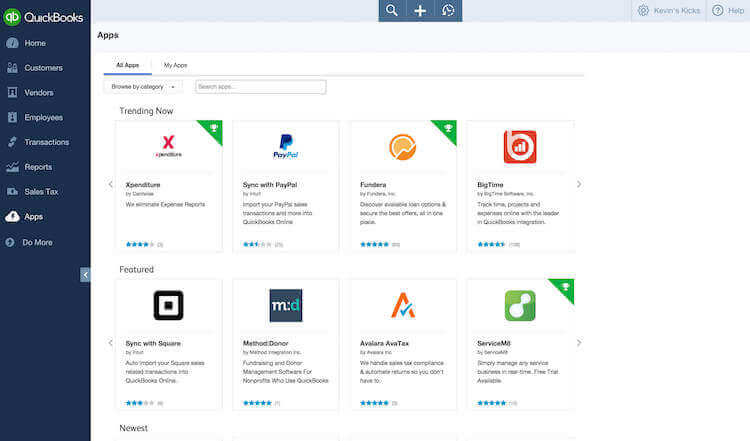Expand the Browse by category dropdown
This screenshot has height=441, width=750.
[142, 87]
